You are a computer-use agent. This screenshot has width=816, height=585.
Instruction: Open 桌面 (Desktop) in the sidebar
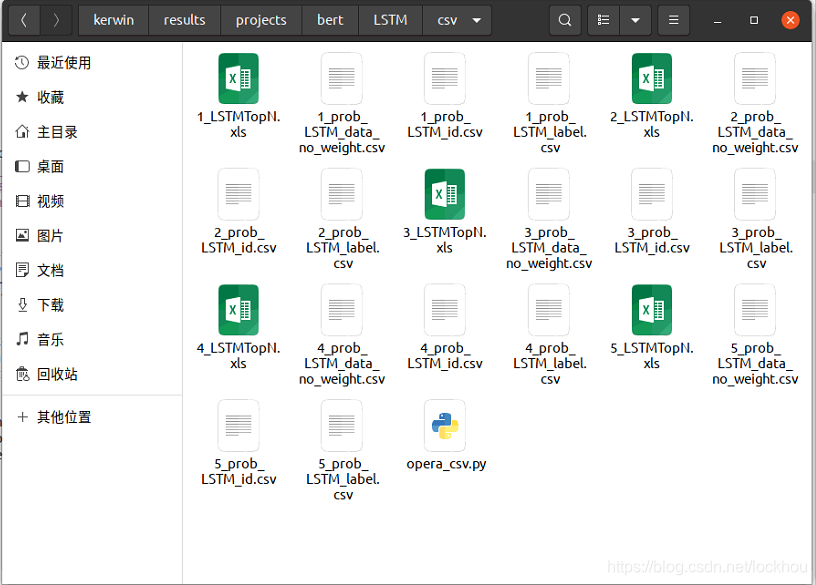tap(92, 167)
